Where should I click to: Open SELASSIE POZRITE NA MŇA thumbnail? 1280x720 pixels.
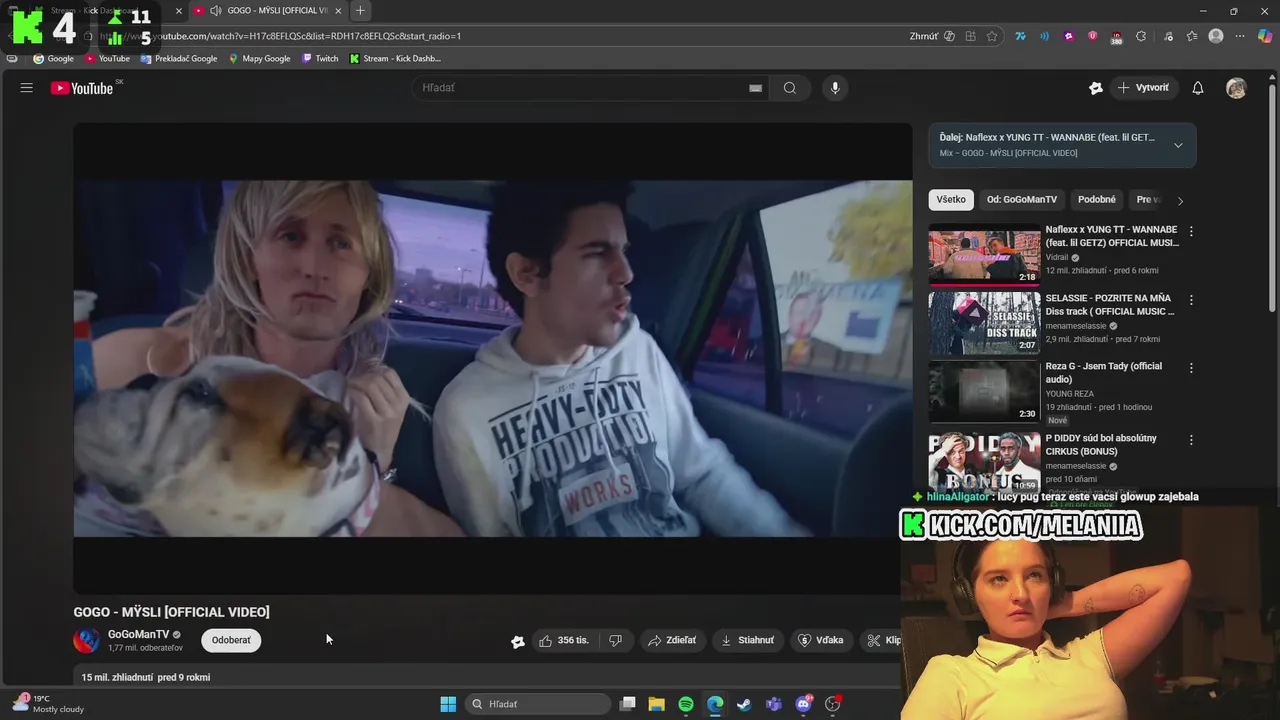[x=984, y=323]
